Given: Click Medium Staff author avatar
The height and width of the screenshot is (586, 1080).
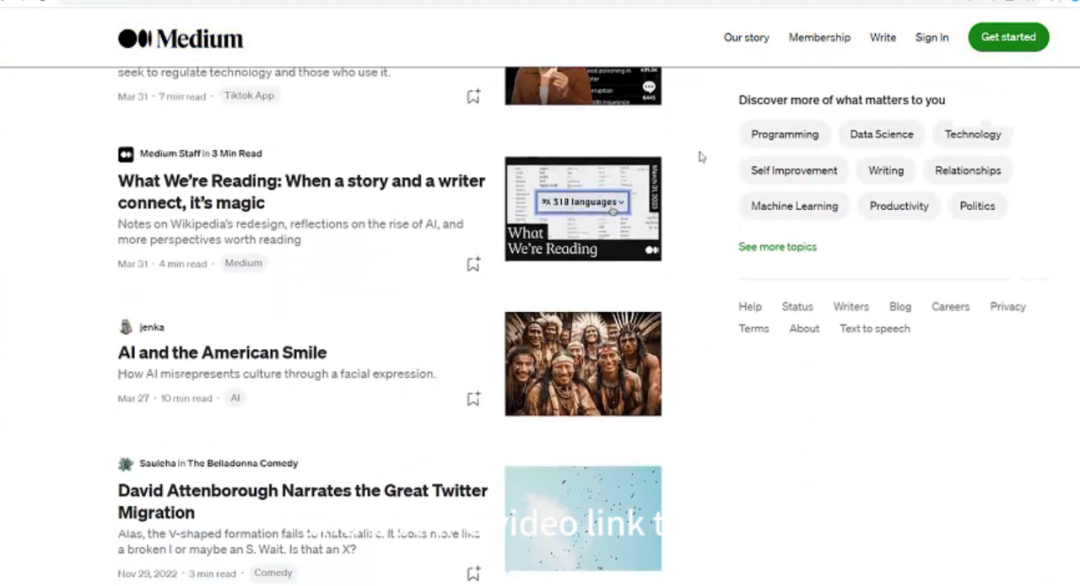Looking at the screenshot, I should pyautogui.click(x=126, y=154).
